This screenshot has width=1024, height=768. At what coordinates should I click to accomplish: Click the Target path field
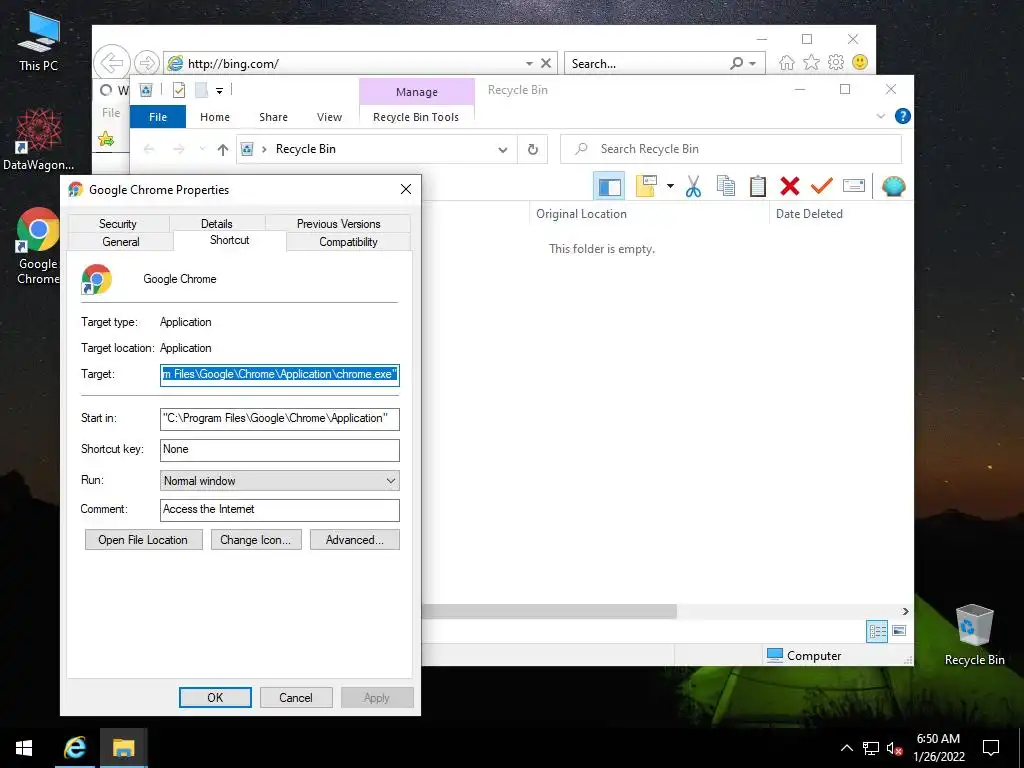point(280,375)
